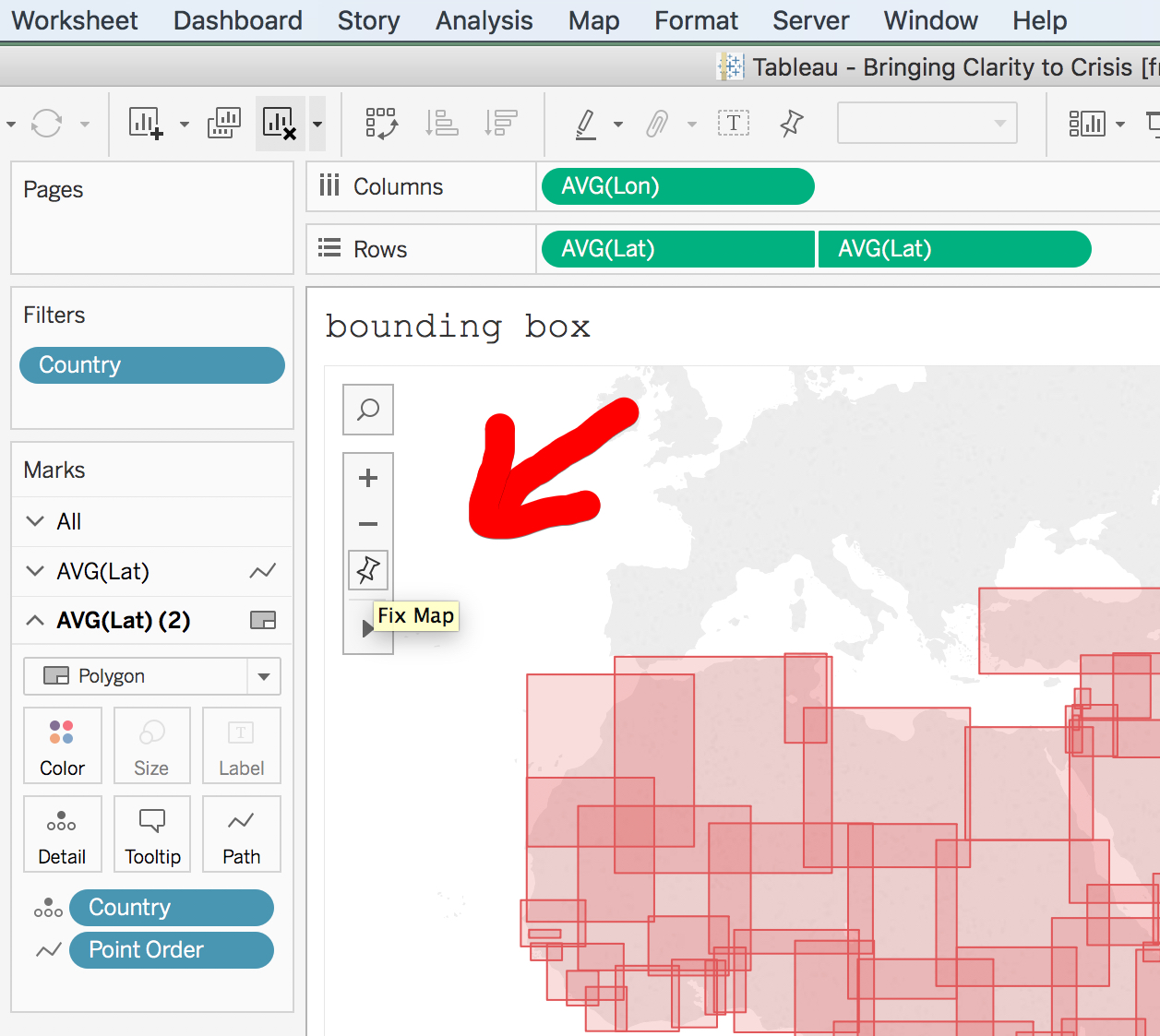Open the paperclip Group dropdown arrow
The height and width of the screenshot is (1036, 1160).
pos(691,124)
